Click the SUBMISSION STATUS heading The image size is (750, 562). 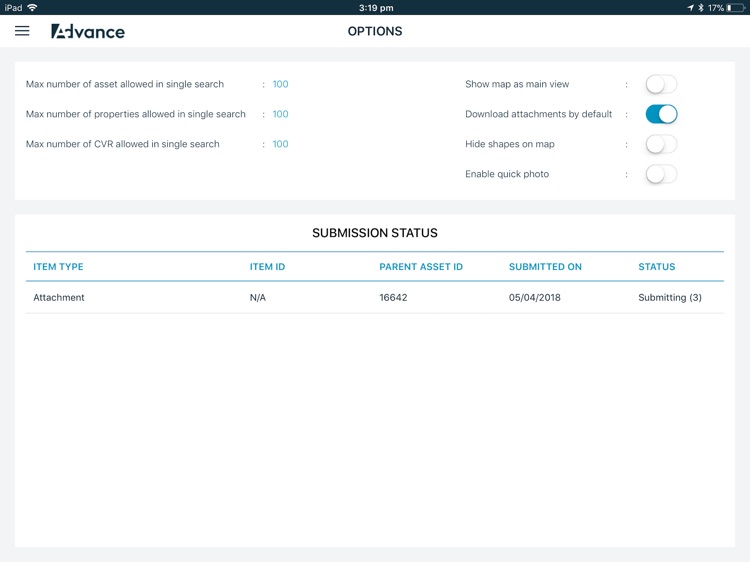[x=375, y=233]
